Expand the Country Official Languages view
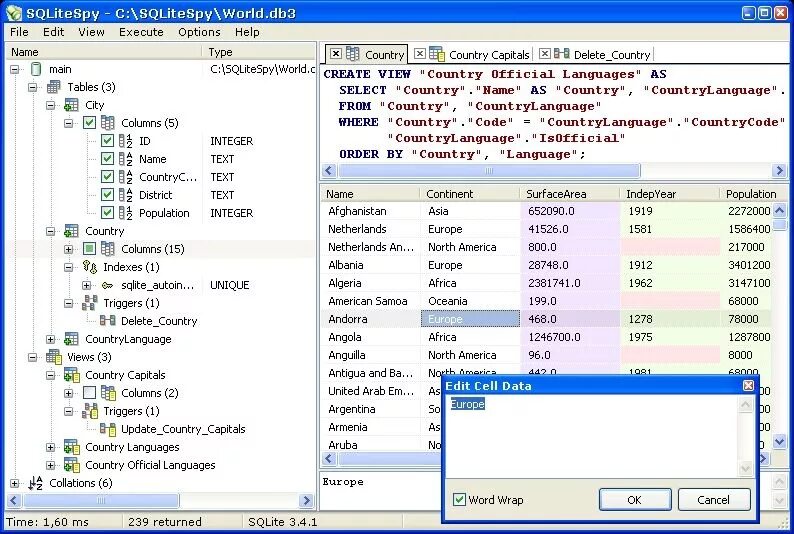The image size is (794, 534). [x=50, y=465]
